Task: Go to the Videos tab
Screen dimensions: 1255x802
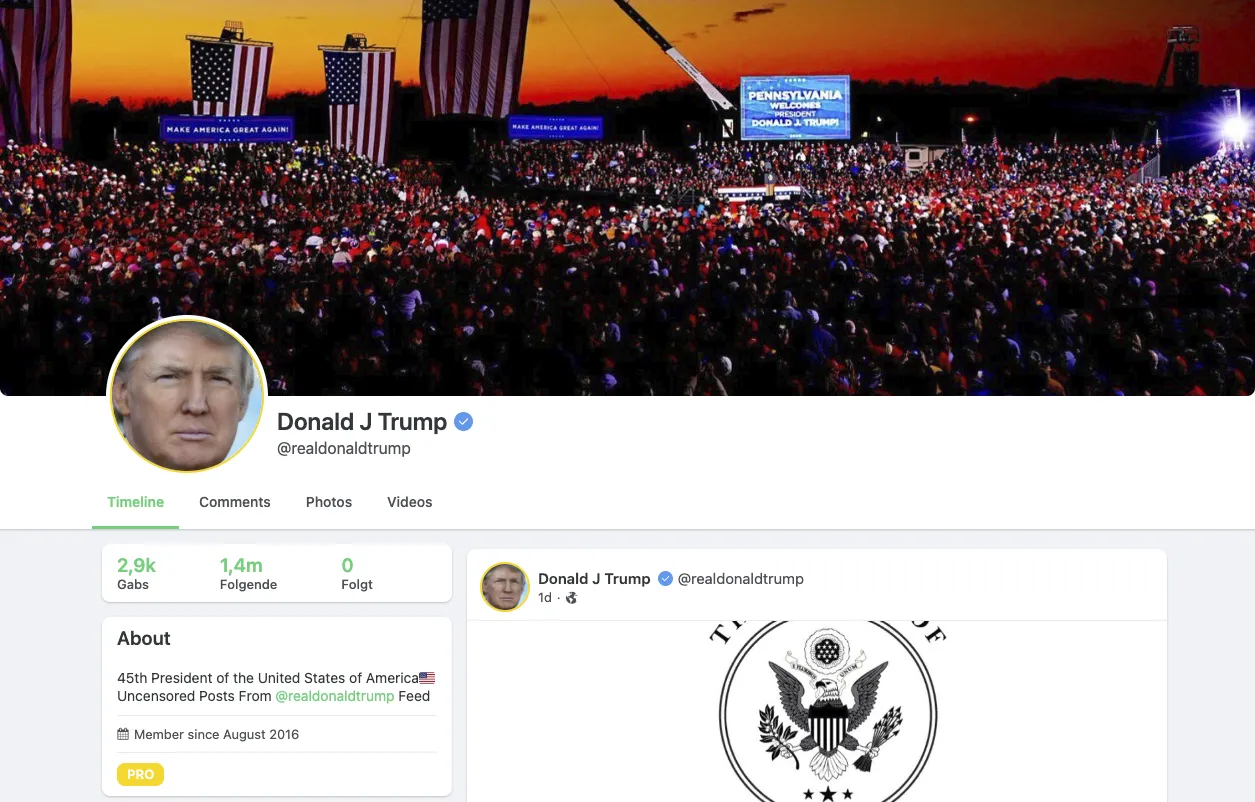Action: tap(410, 502)
